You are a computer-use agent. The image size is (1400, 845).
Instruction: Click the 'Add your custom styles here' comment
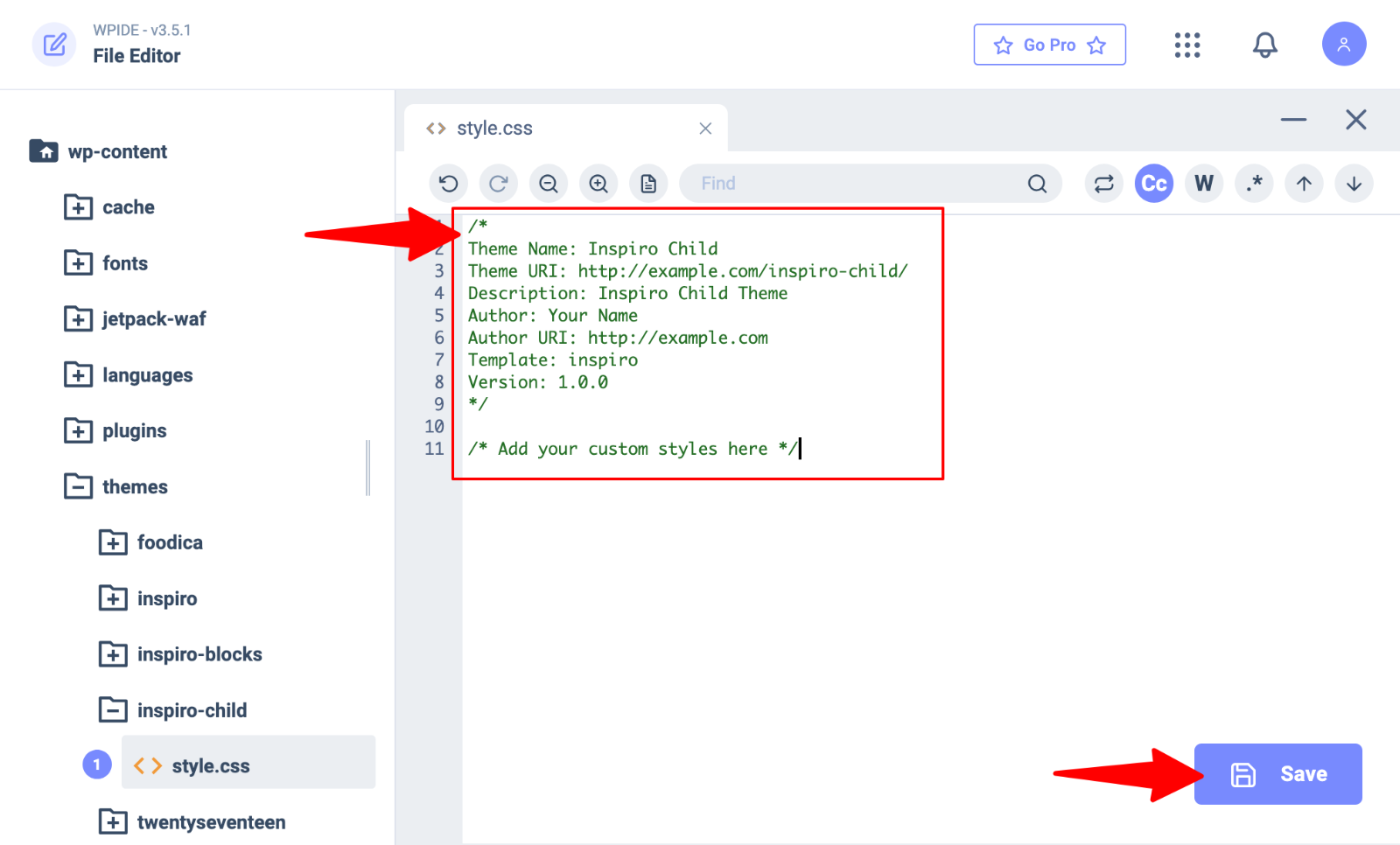[x=633, y=449]
